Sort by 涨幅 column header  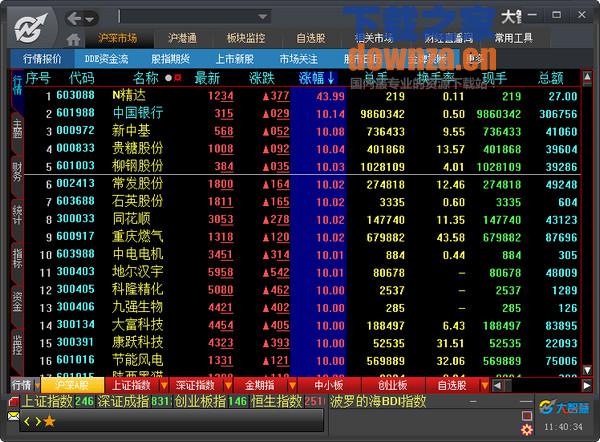click(317, 78)
